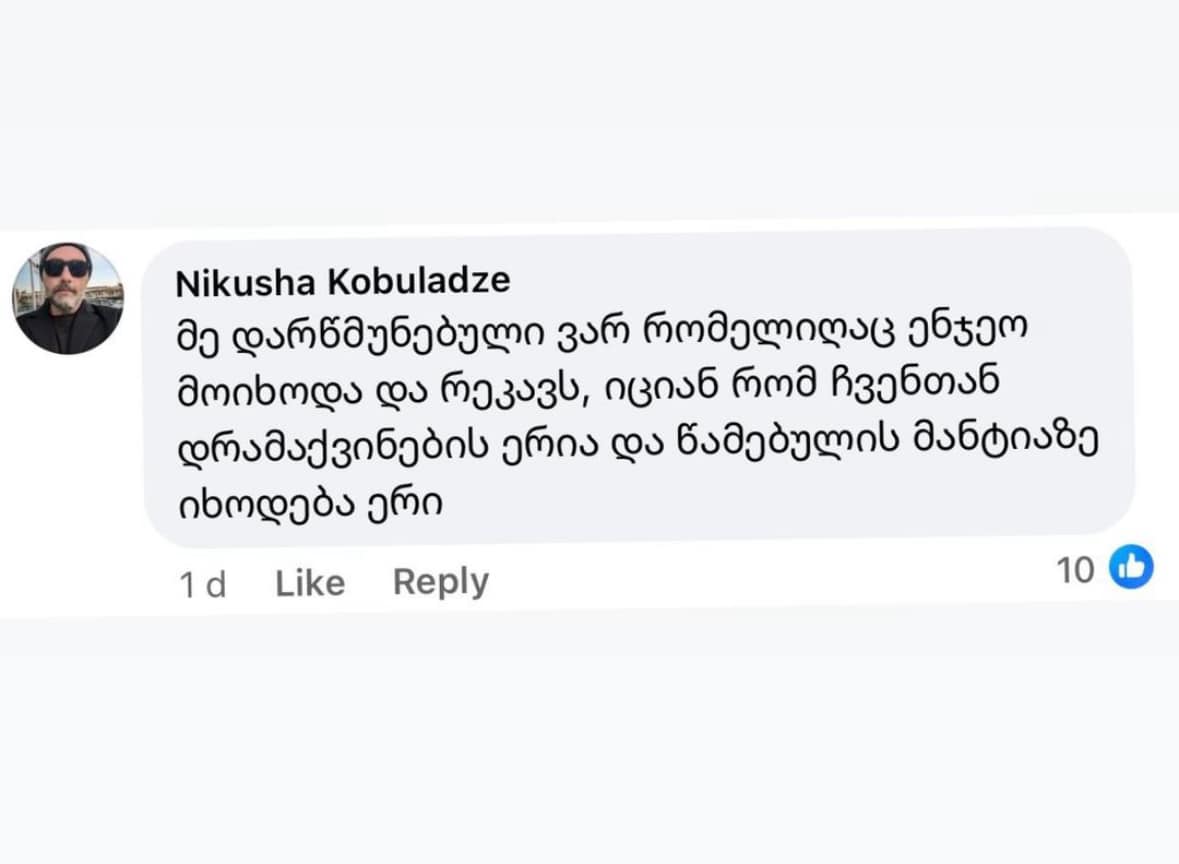Click the last comment line "იხოდება ერი"
This screenshot has width=1179, height=864.
pyautogui.click(x=308, y=500)
